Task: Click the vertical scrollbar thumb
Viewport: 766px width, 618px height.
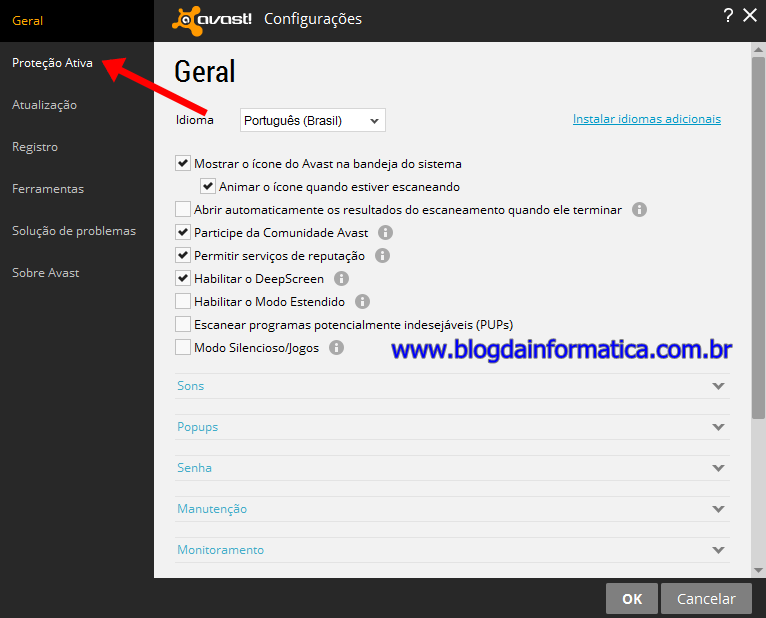Action: (x=758, y=238)
